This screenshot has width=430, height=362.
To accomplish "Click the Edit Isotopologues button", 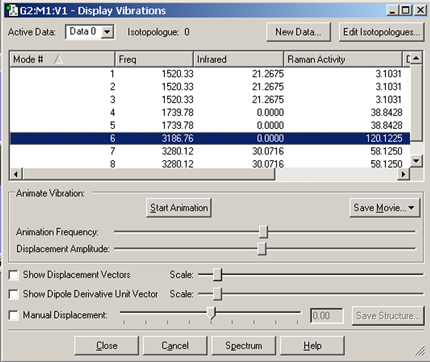I will click(382, 32).
